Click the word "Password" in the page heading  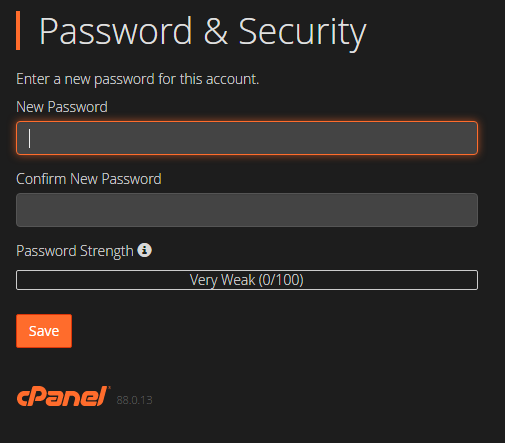(x=116, y=31)
